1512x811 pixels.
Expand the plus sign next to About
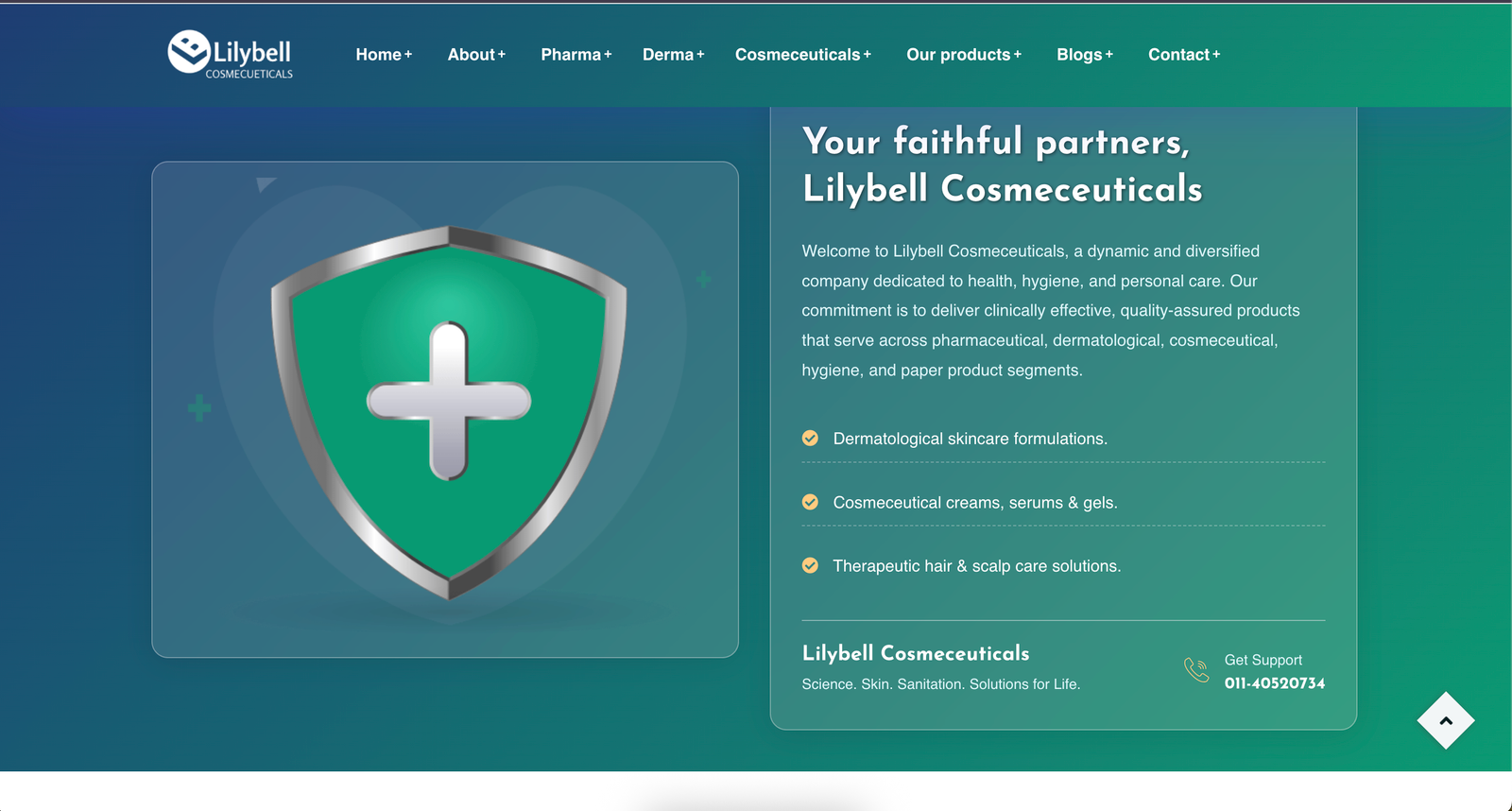[x=502, y=55]
